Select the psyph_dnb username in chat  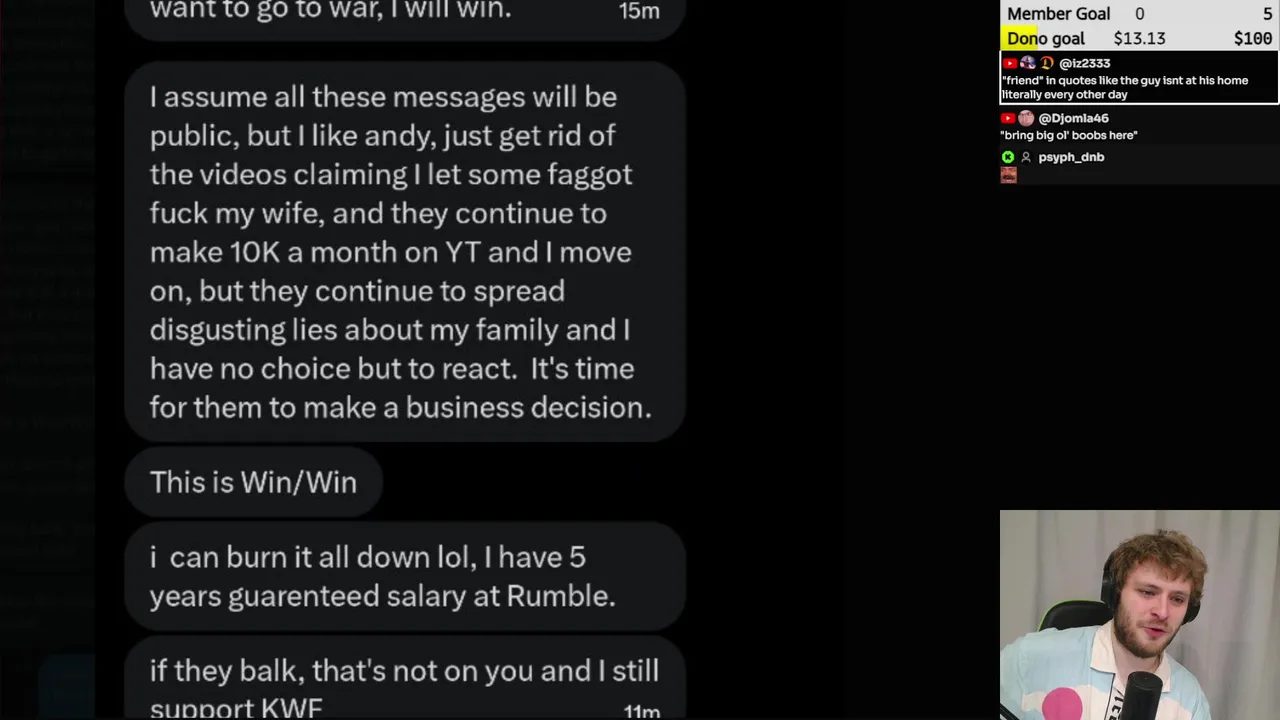1071,157
